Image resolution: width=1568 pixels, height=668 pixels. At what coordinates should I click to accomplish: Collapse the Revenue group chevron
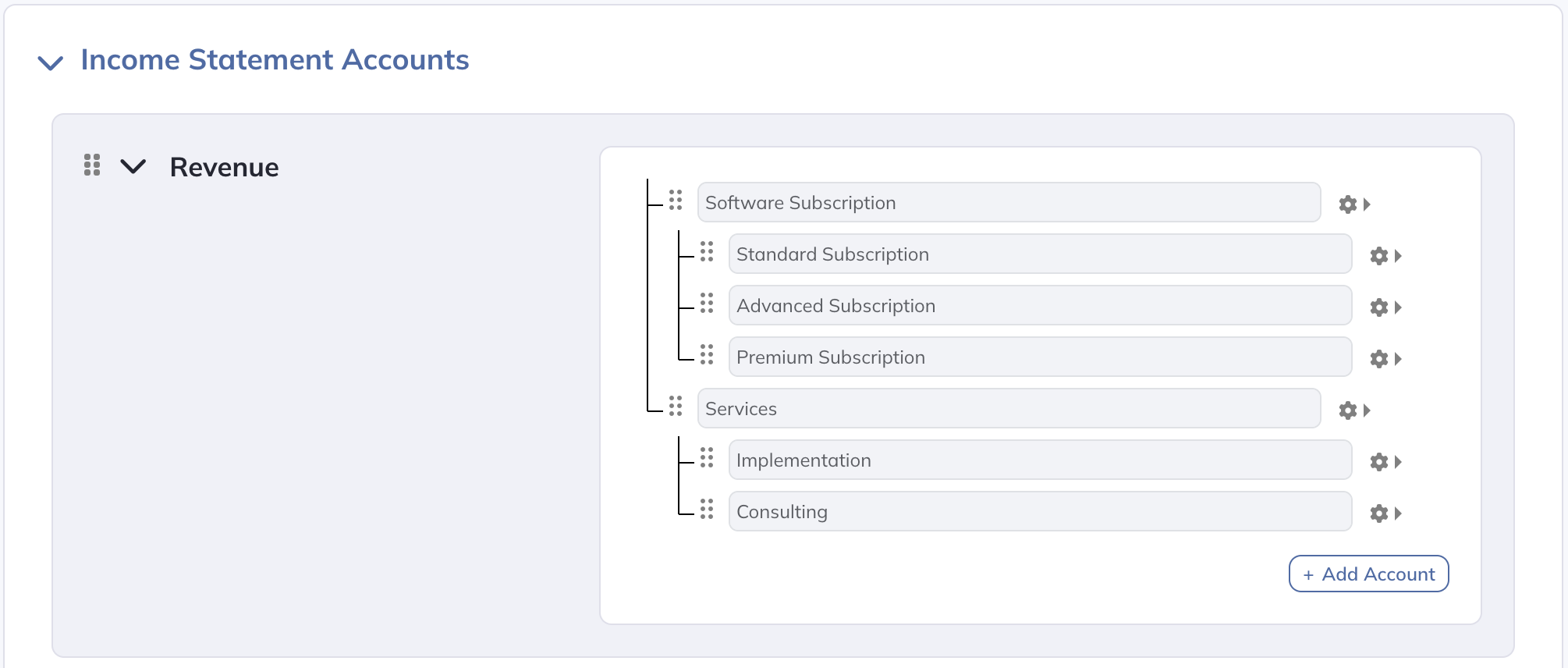coord(133,166)
